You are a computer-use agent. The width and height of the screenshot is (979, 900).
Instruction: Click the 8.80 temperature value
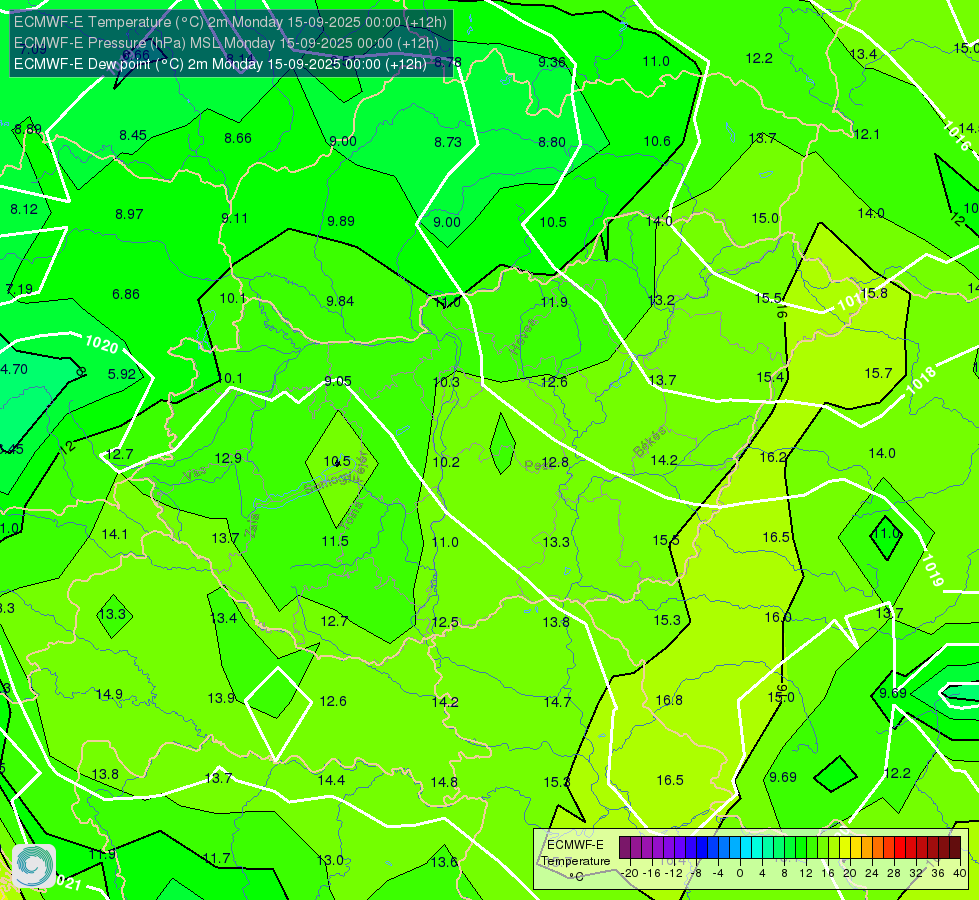[x=552, y=142]
